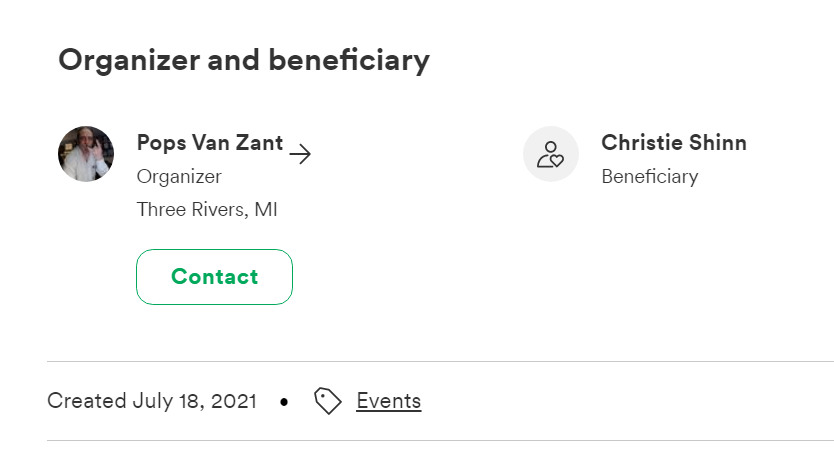The height and width of the screenshot is (469, 834).
Task: Click the bullet separator dot after the date
Action: click(x=284, y=402)
